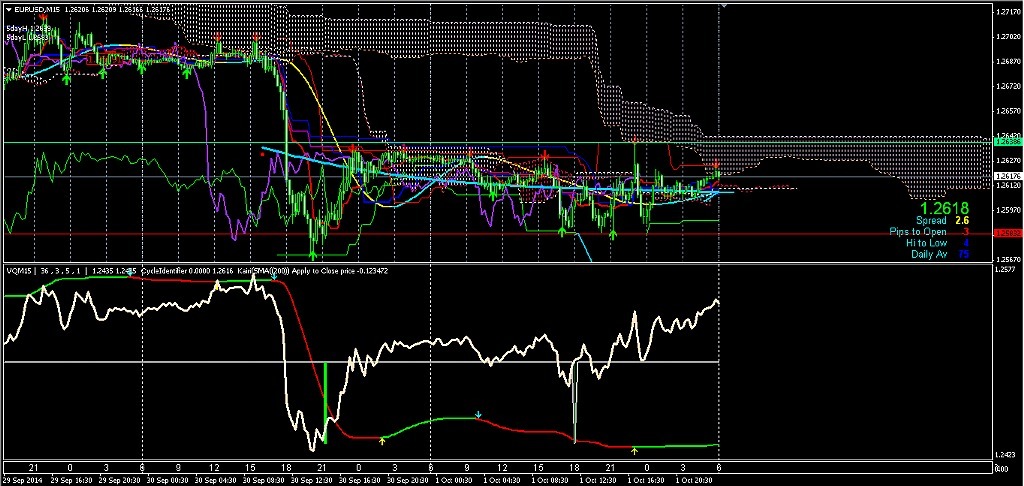Click the 29 Sep 16:30 time label

click(69, 479)
